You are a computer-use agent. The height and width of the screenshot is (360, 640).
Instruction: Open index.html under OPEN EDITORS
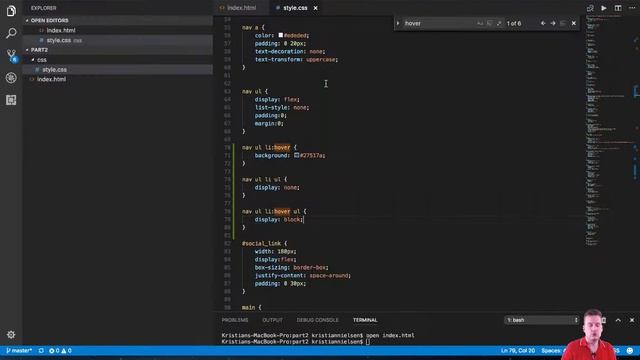click(x=61, y=30)
